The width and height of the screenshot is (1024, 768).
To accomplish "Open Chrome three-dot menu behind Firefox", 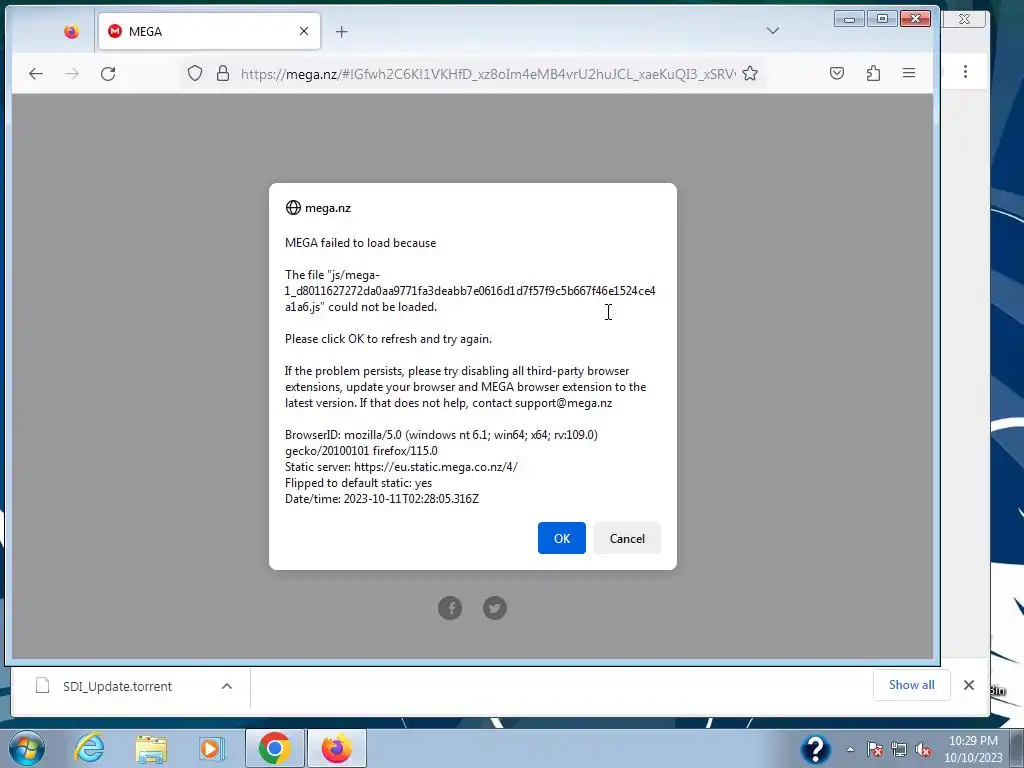I will coord(965,72).
